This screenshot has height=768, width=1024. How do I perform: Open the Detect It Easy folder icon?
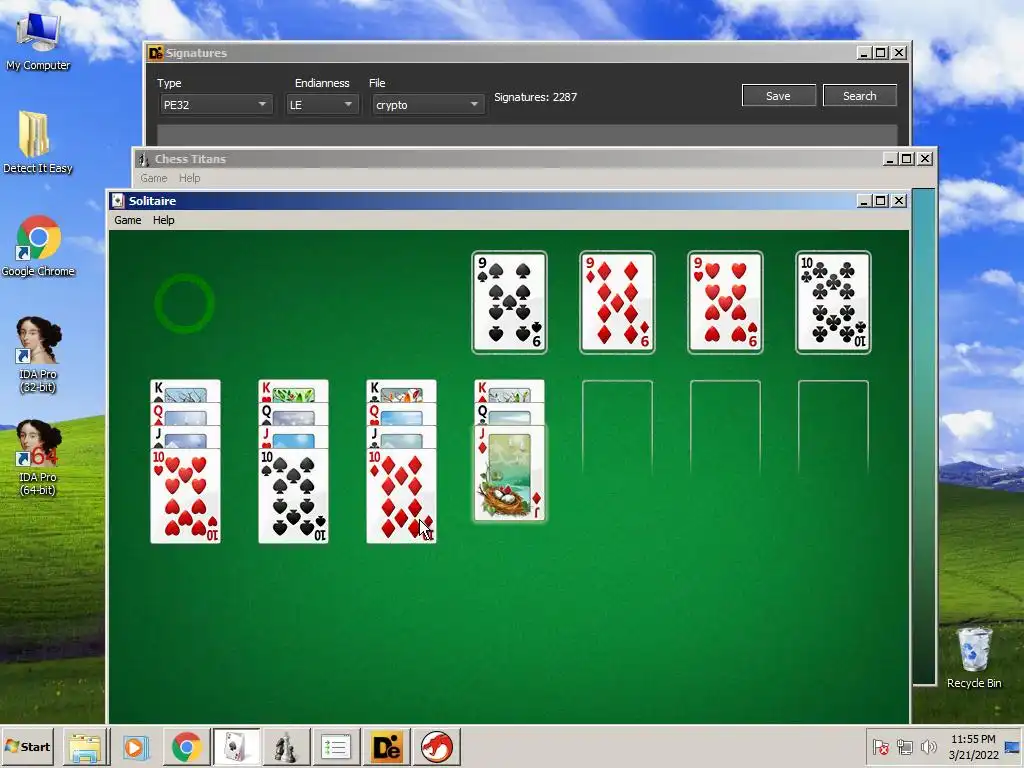(x=38, y=142)
